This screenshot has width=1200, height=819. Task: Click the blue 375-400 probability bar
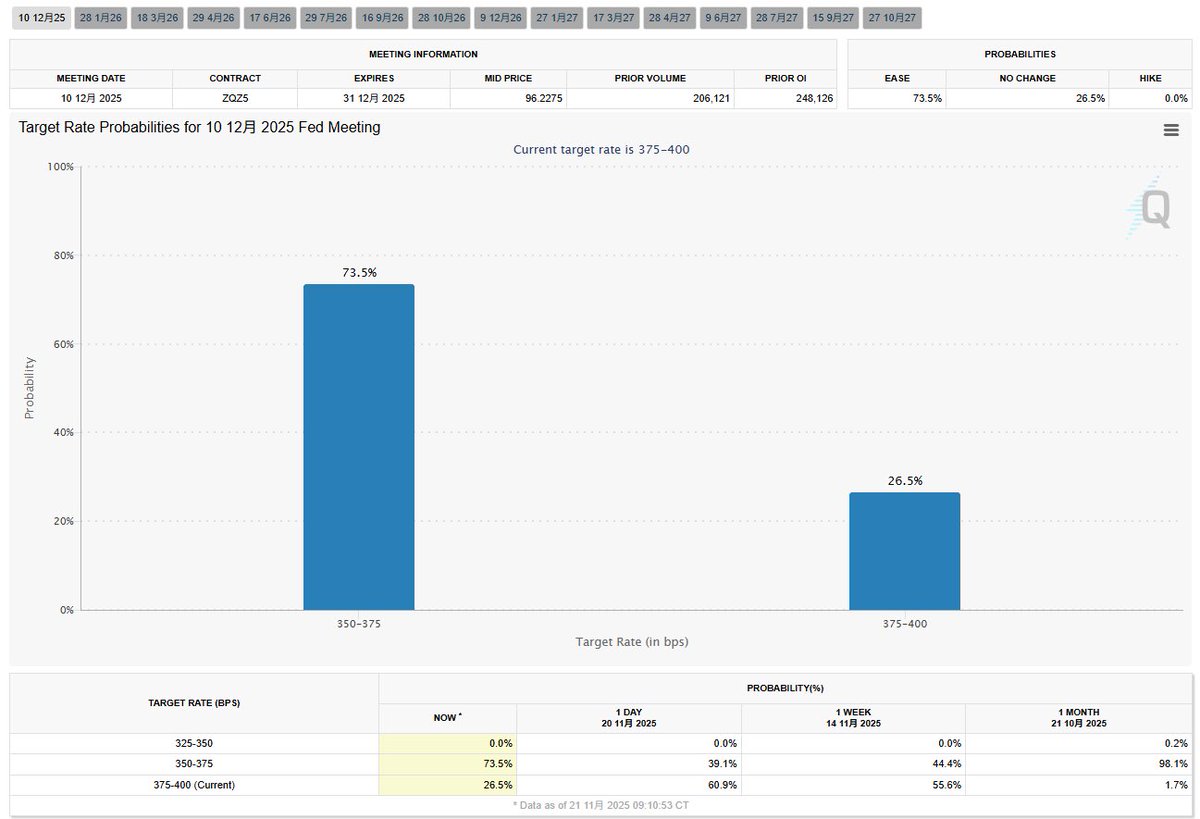(905, 551)
